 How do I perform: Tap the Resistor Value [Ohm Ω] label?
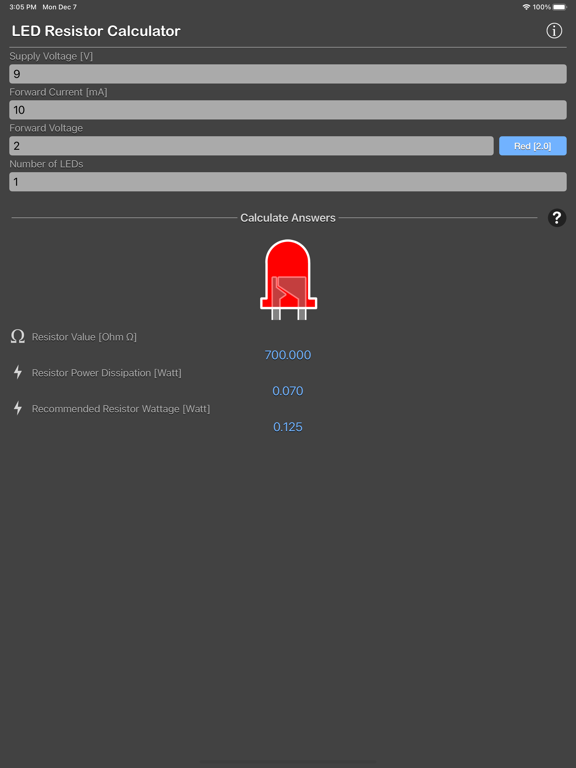[x=84, y=337]
